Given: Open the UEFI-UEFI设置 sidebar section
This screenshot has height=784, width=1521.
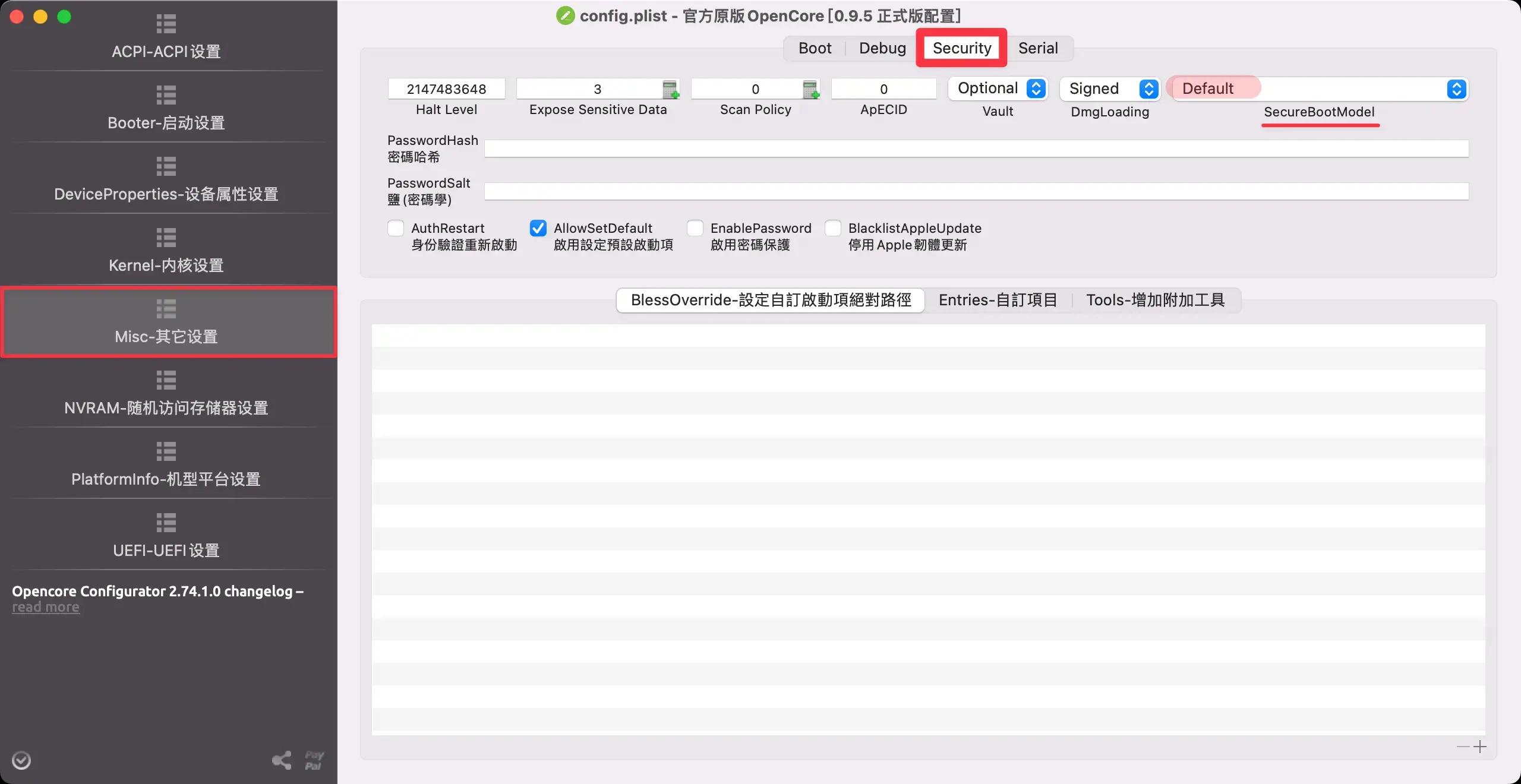Looking at the screenshot, I should click(166, 535).
